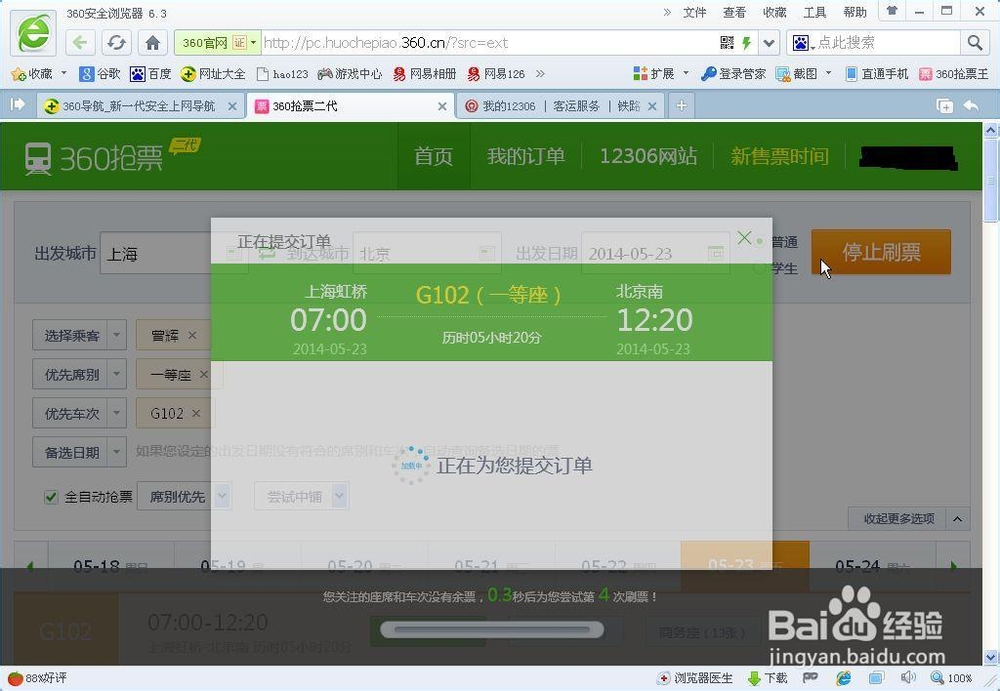Switch to the 我的12306 tab

[x=560, y=106]
